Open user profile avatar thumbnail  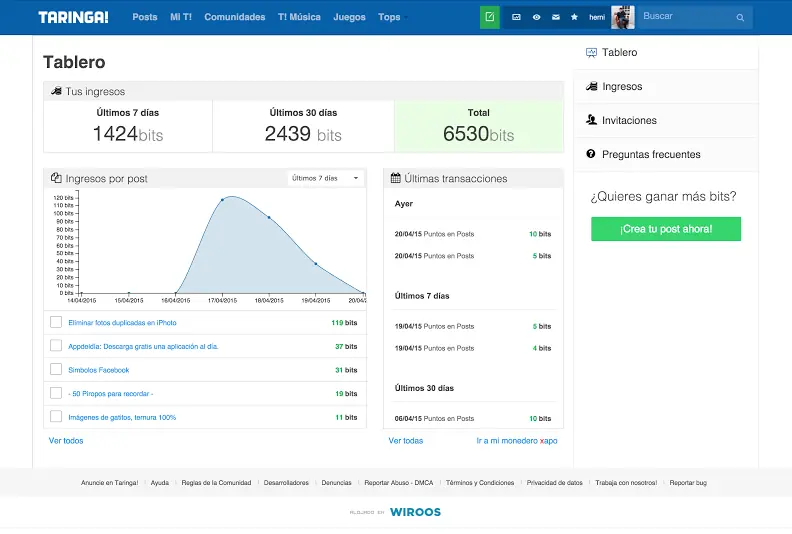pos(622,17)
